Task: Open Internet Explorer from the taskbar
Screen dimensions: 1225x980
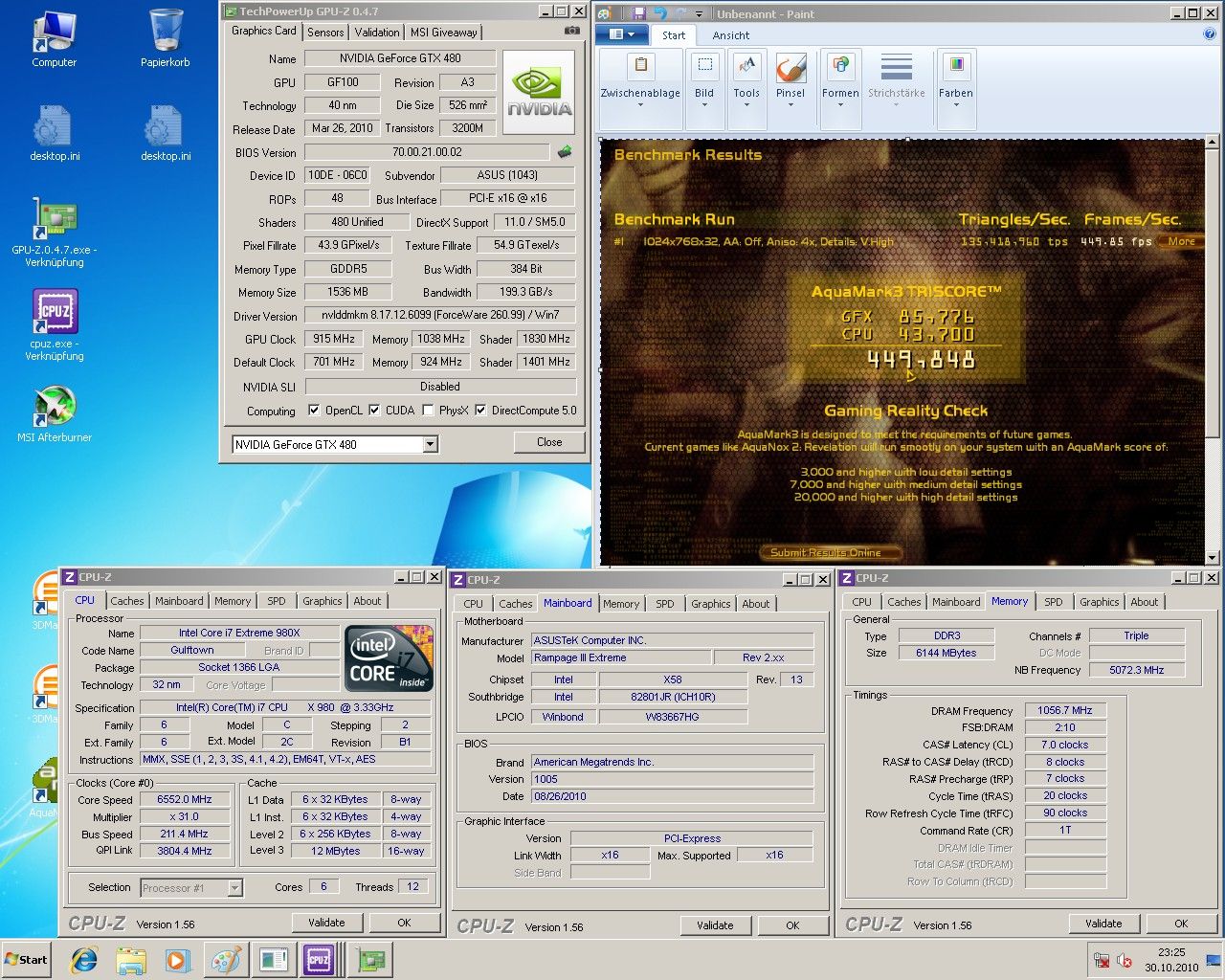Action: (x=84, y=960)
